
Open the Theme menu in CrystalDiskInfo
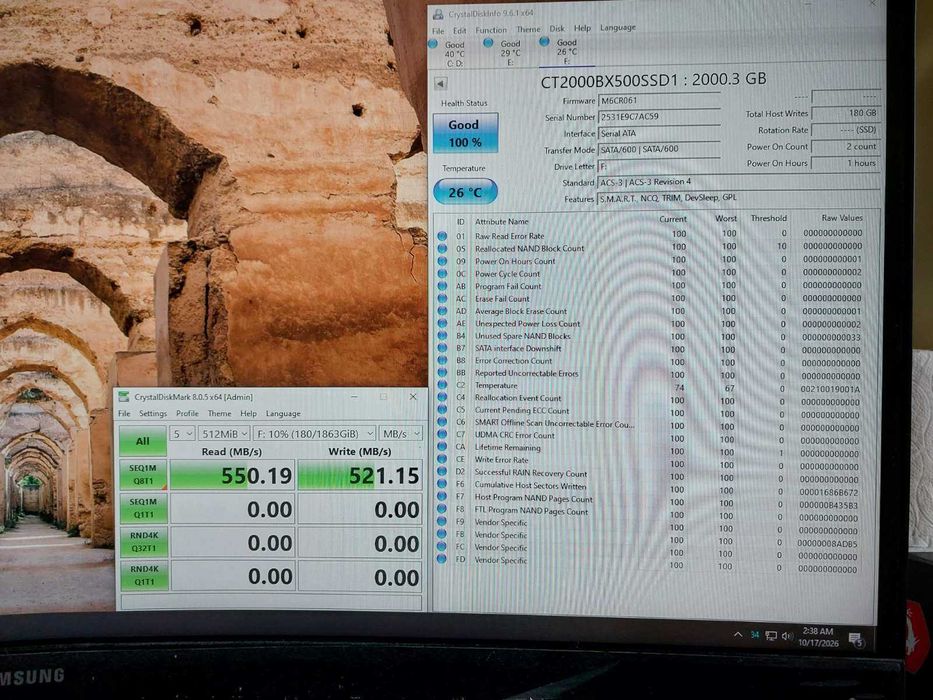coord(528,29)
